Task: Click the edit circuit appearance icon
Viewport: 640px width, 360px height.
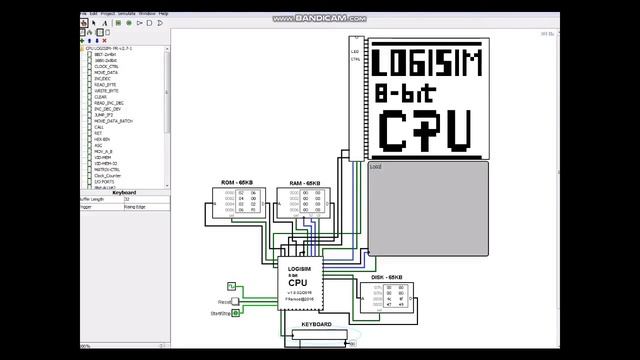Action: click(x=108, y=32)
